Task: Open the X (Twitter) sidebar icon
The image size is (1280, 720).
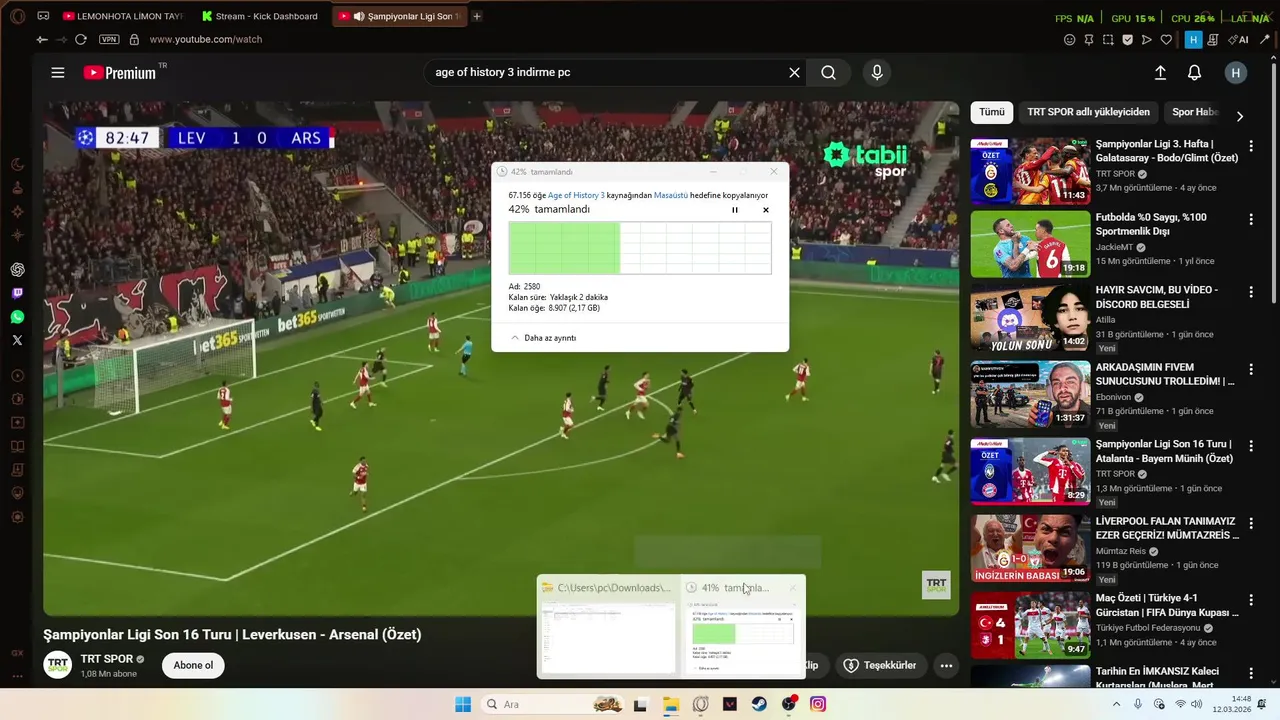Action: (x=17, y=340)
